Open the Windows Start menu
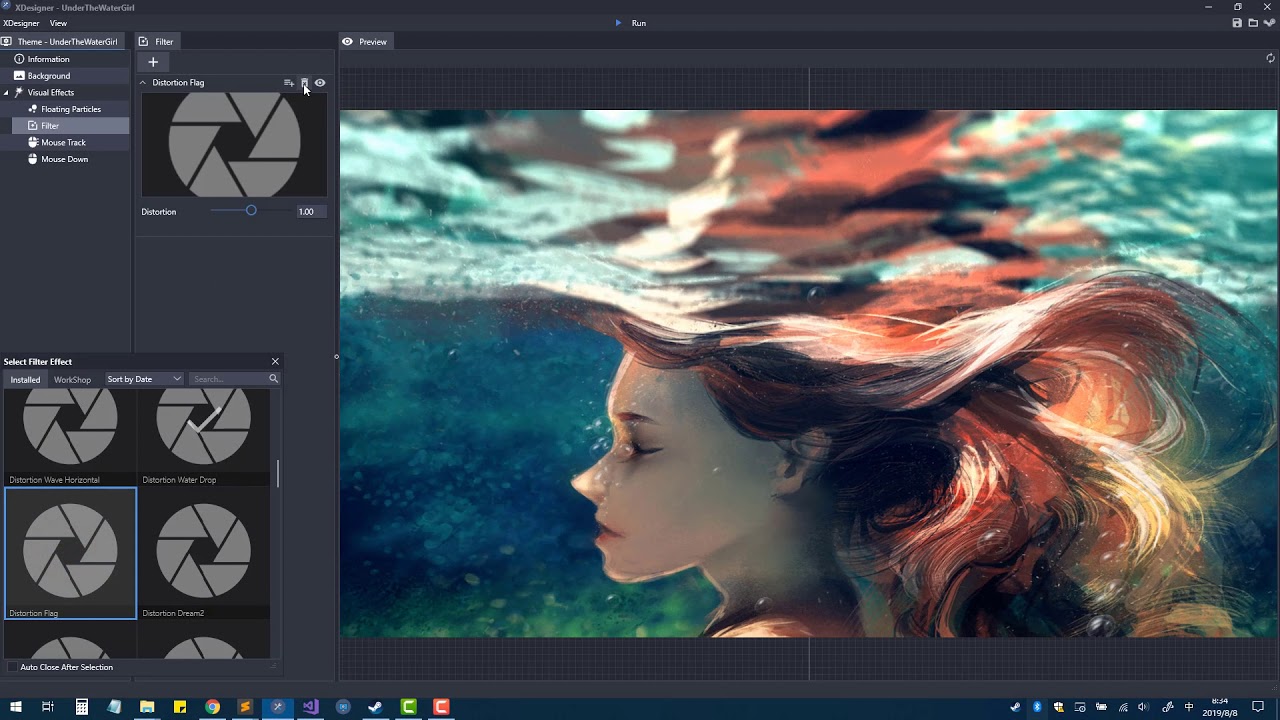 tap(15, 707)
